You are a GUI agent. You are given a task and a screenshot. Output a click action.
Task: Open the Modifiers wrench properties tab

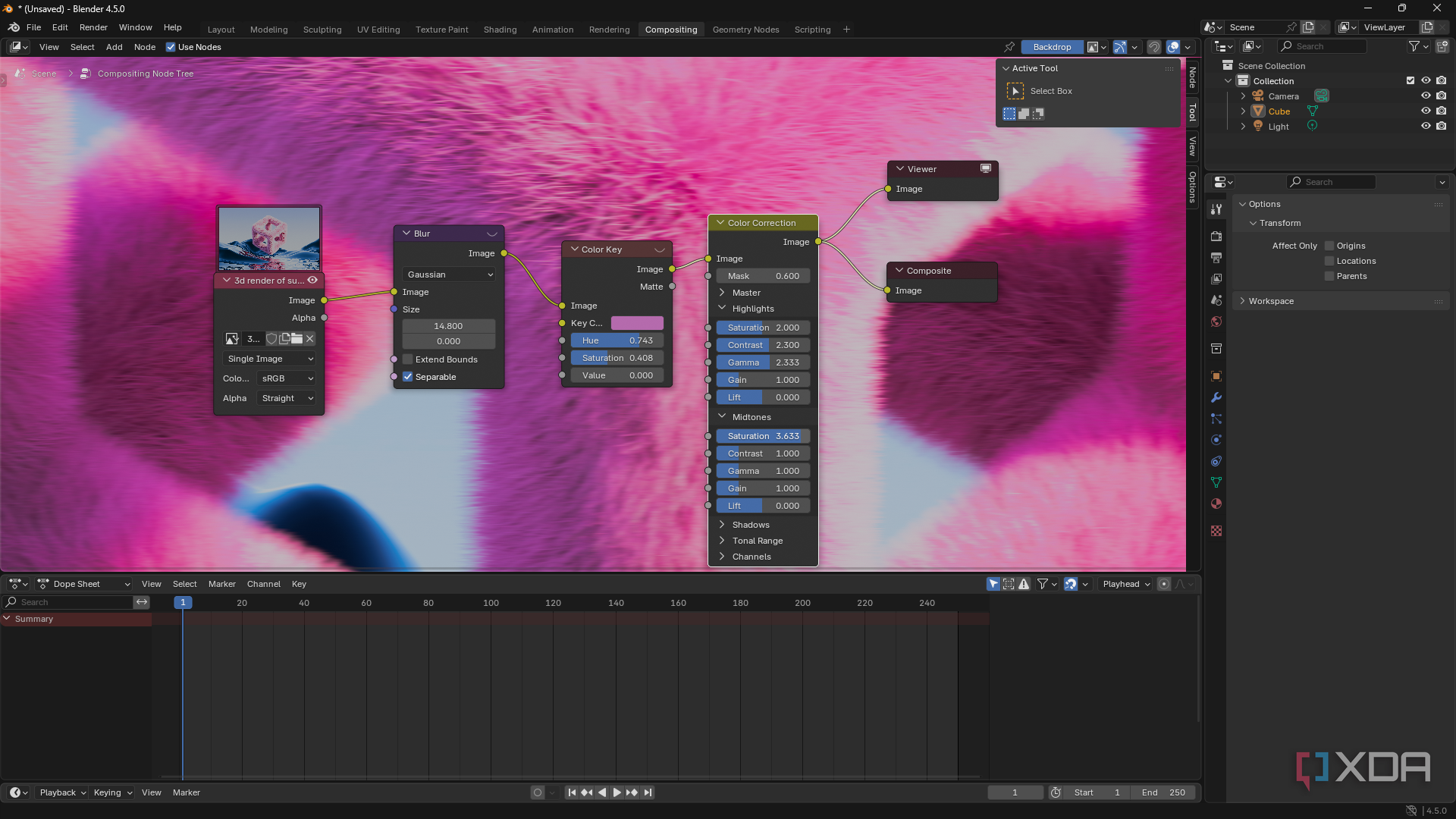click(1216, 397)
